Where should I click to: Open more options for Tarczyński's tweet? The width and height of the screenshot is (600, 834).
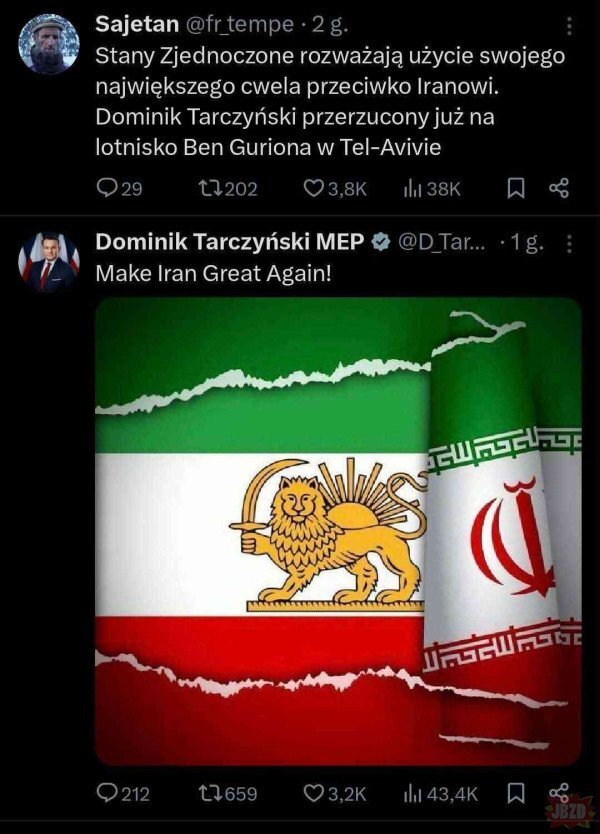pos(569,244)
